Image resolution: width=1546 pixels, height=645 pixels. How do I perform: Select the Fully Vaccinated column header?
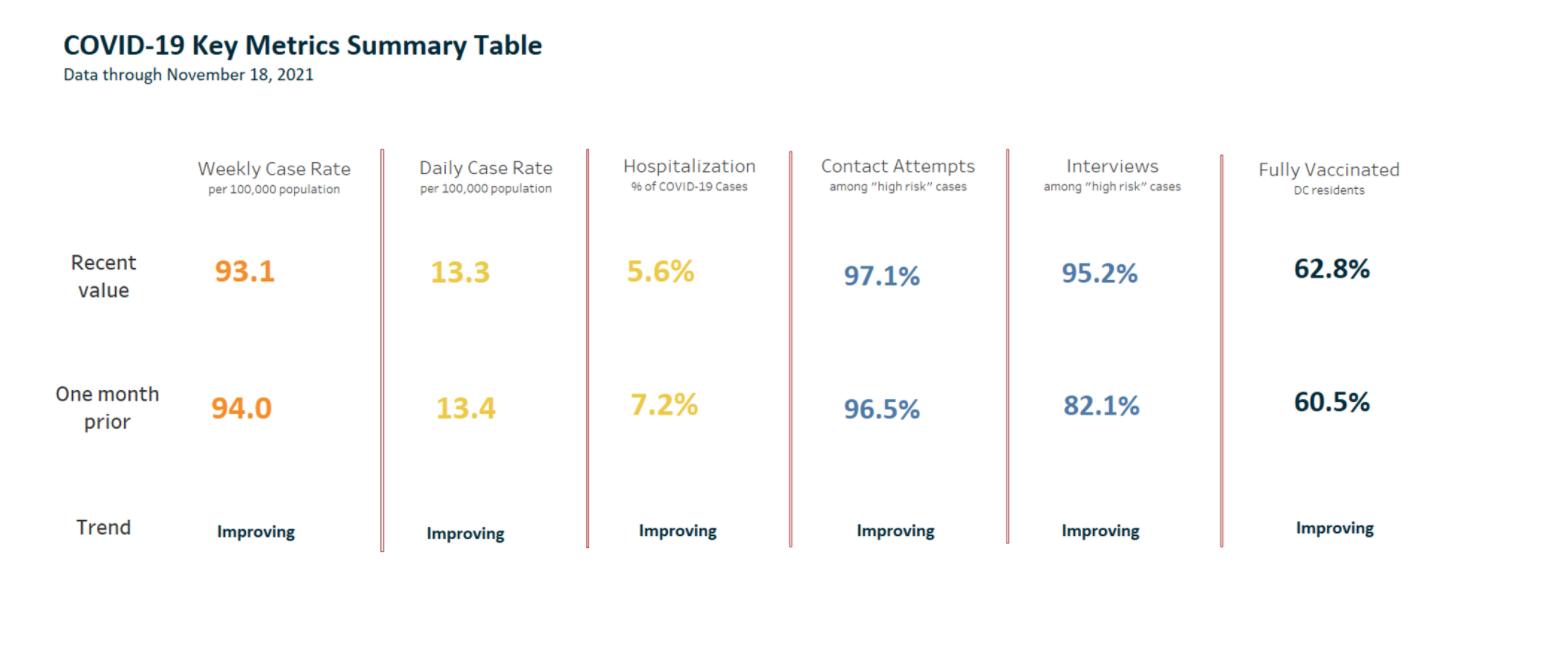click(x=1328, y=170)
